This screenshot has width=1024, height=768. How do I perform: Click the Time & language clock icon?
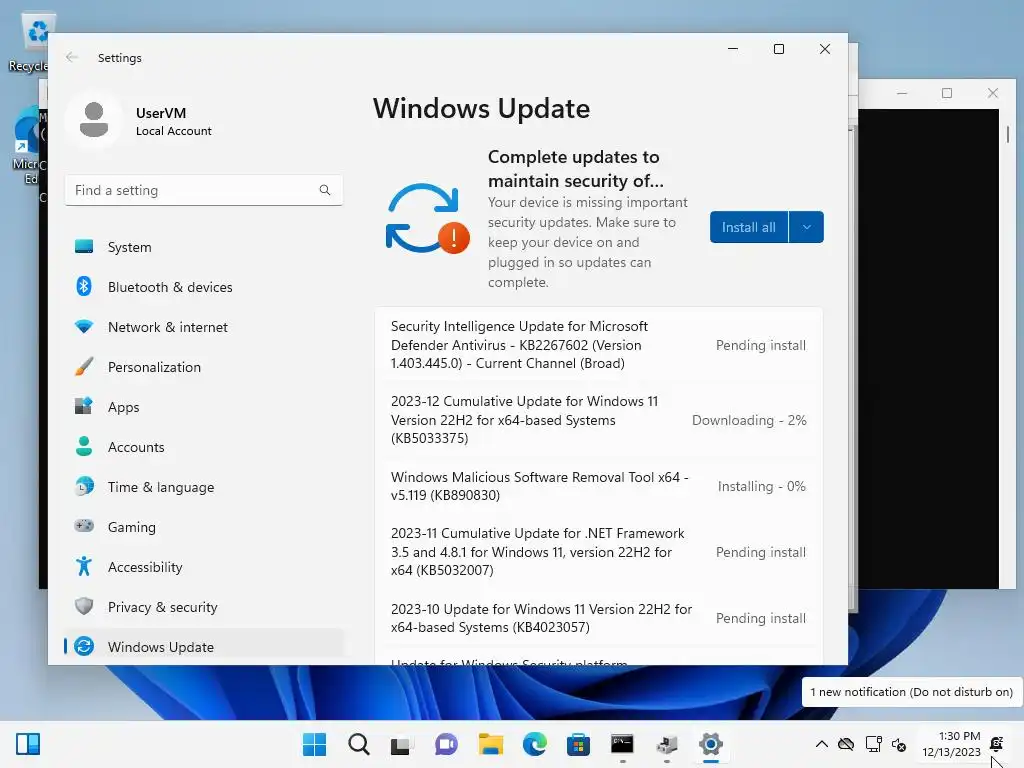(84, 487)
